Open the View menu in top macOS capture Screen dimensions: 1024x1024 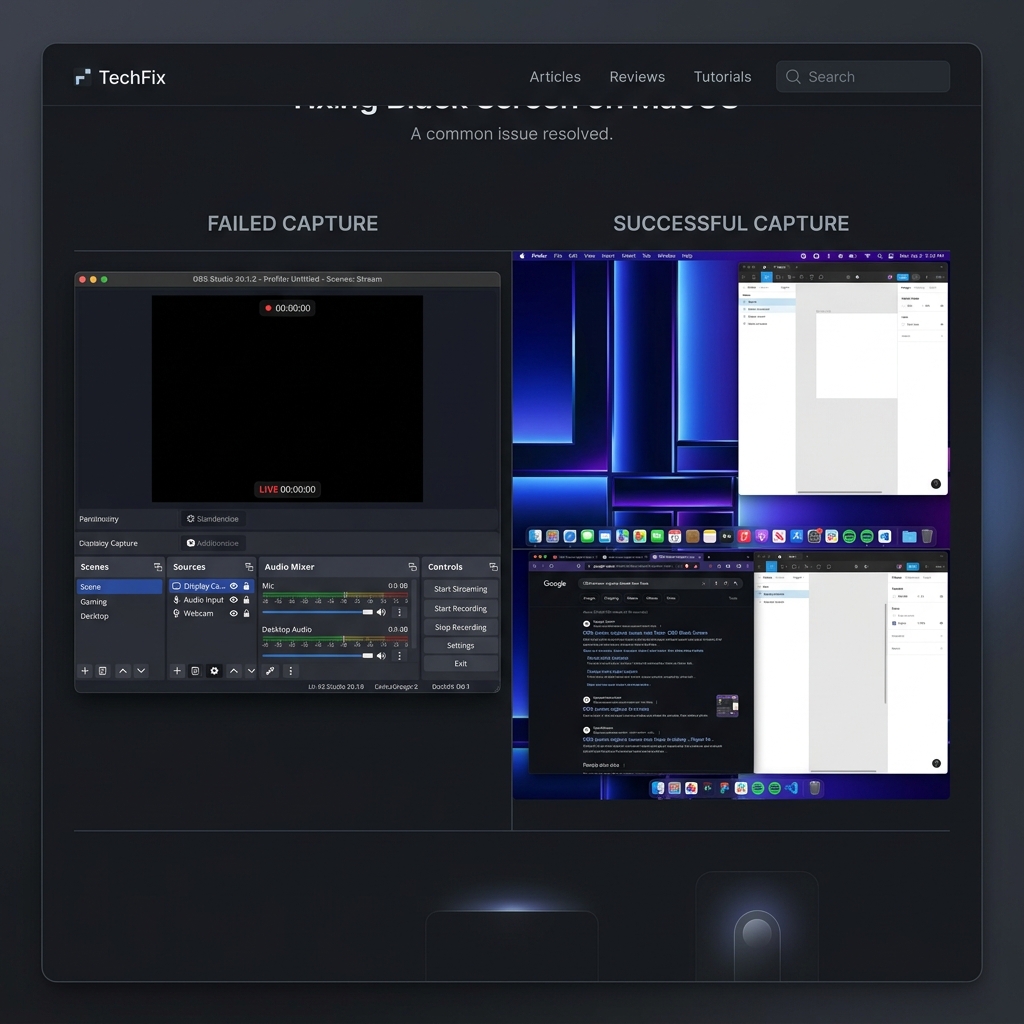[590, 256]
